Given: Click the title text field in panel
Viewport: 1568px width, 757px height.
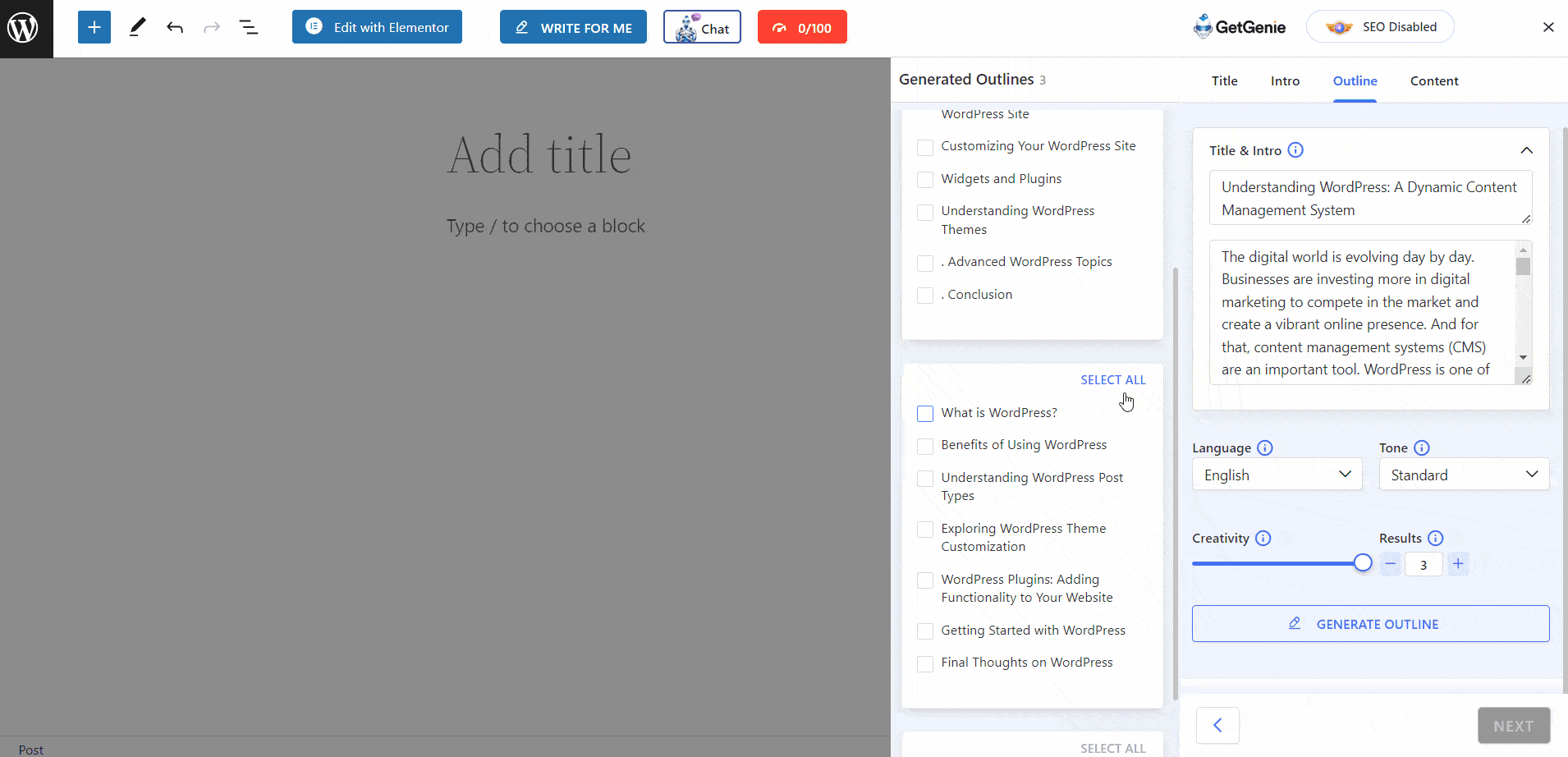Looking at the screenshot, I should [x=1370, y=198].
